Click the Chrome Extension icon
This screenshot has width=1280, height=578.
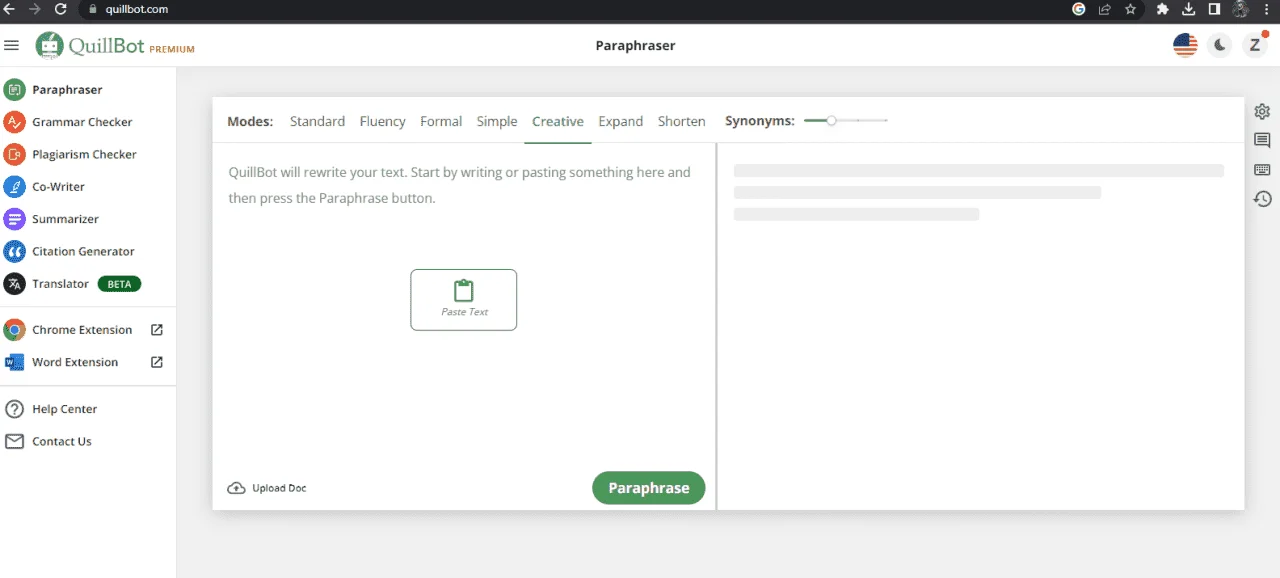click(x=14, y=330)
